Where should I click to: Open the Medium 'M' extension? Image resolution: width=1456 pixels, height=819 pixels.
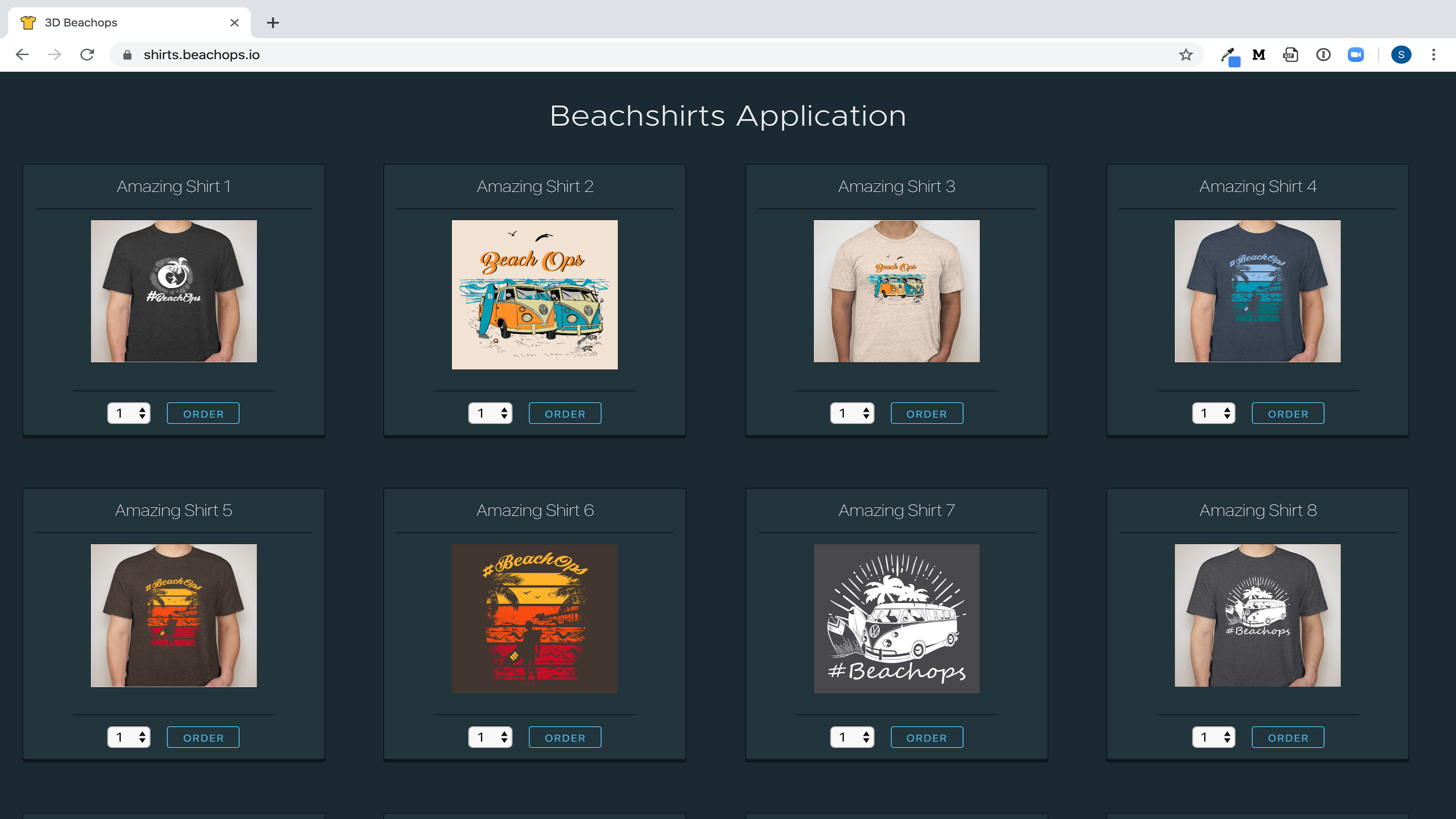point(1259,54)
